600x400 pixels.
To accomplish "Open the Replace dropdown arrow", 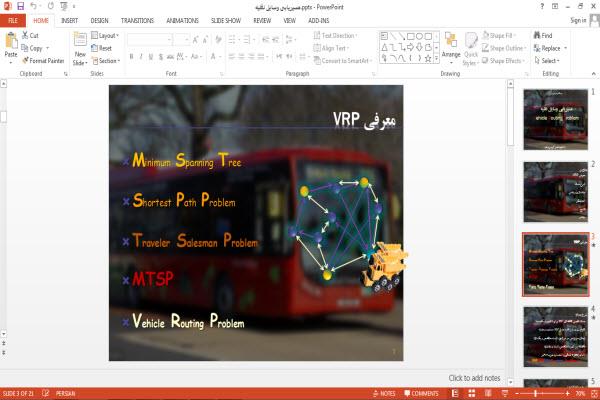I will 566,48.
